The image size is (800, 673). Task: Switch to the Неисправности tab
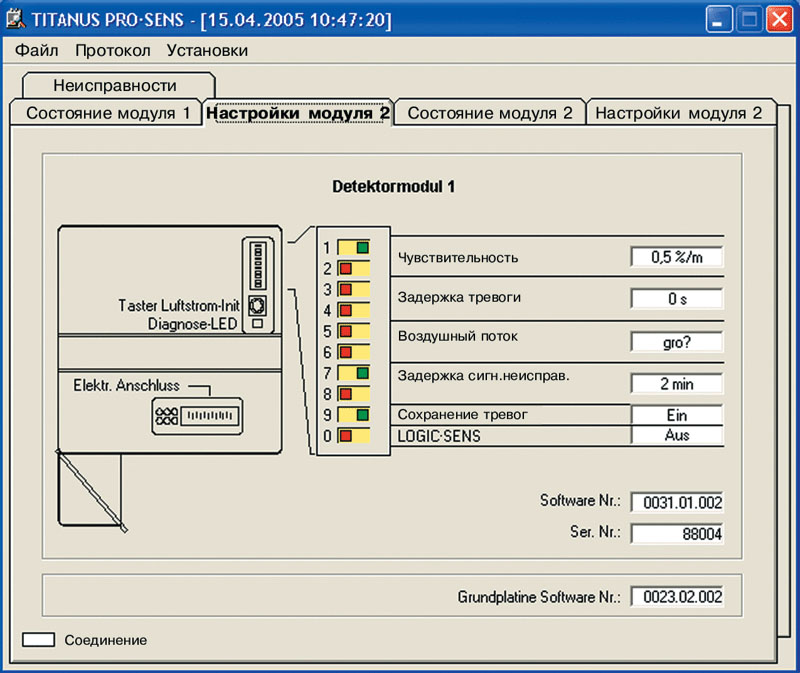tap(118, 85)
